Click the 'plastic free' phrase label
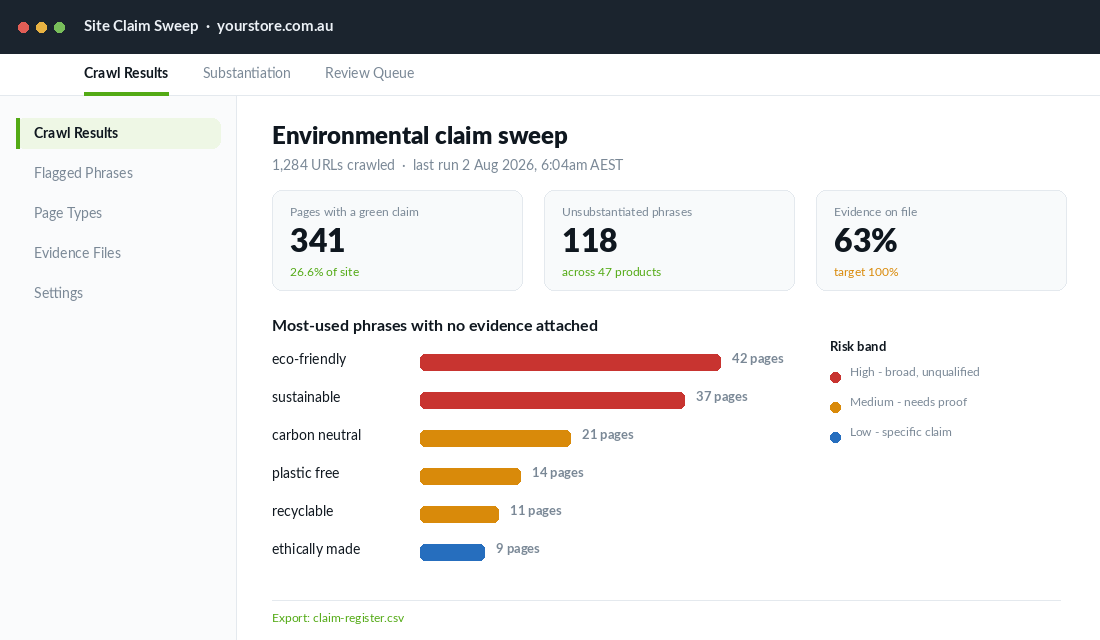 [305, 474]
